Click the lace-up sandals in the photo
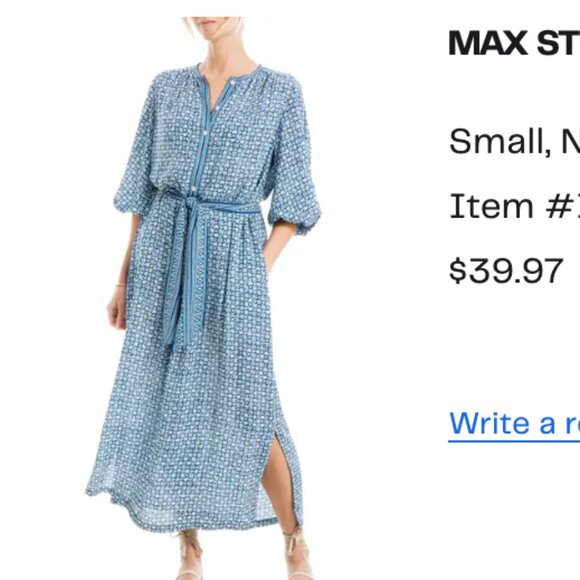This screenshot has width=580, height=580. coord(244,555)
